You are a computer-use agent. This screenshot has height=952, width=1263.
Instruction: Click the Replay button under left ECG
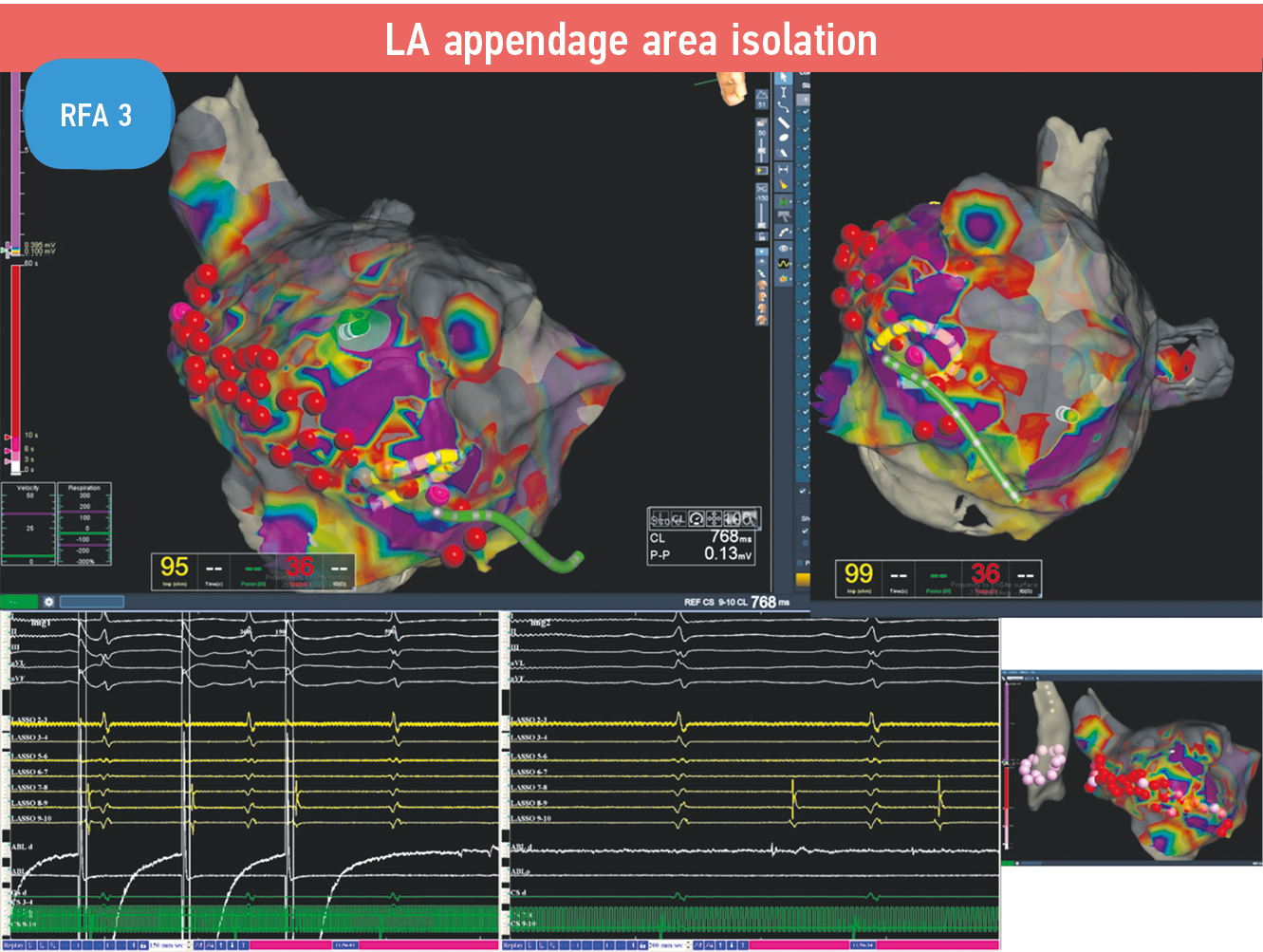point(12,945)
